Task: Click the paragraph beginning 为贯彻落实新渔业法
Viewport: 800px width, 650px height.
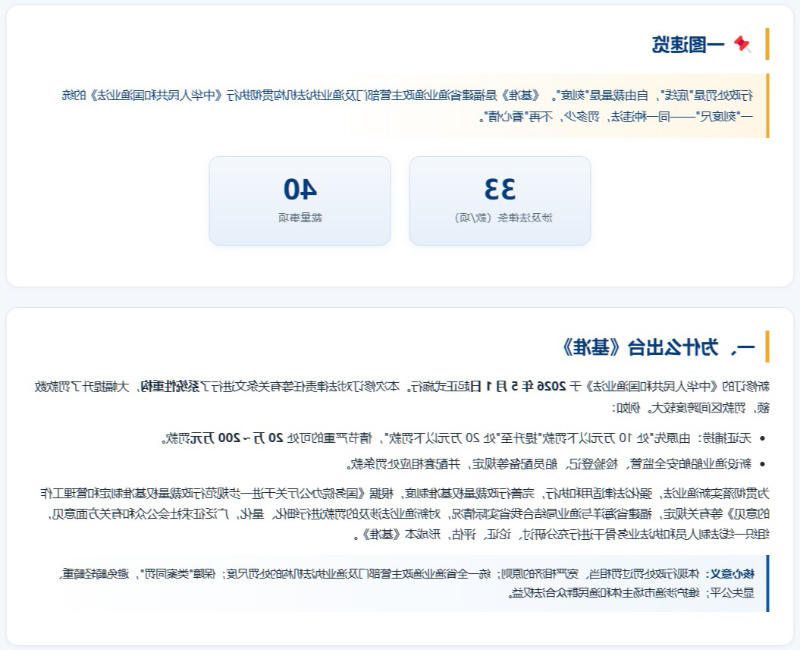Action: click(404, 514)
